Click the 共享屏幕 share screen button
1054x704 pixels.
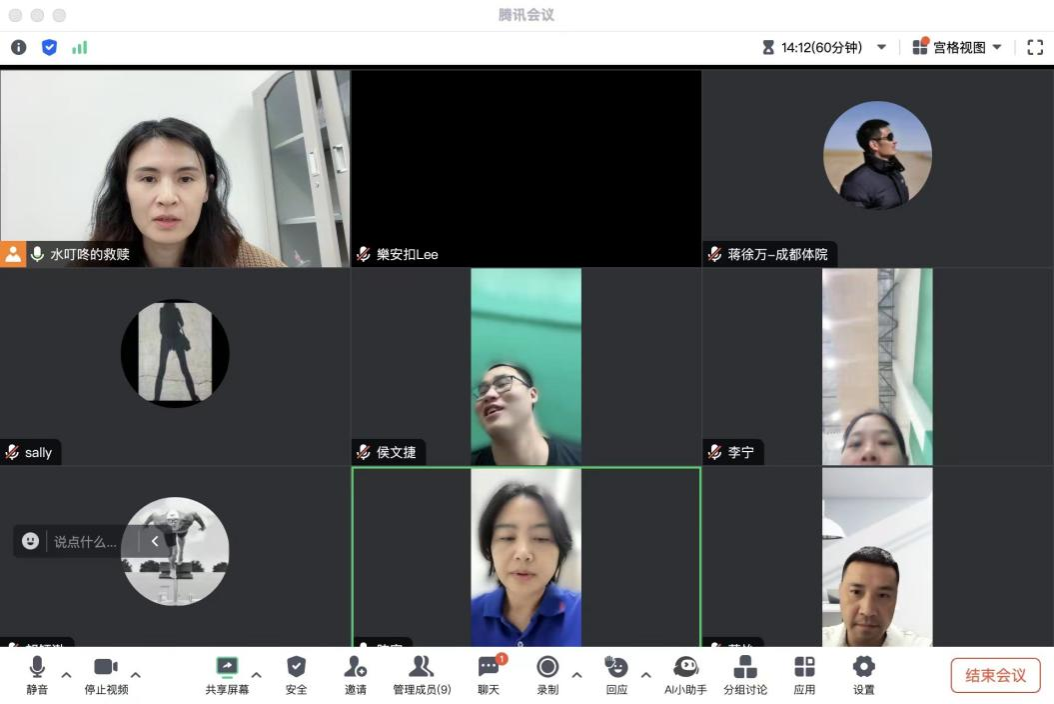point(227,674)
